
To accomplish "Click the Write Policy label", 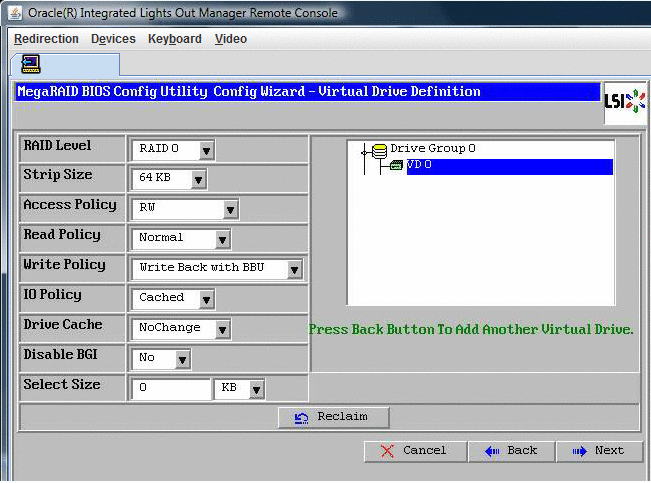I will pyautogui.click(x=64, y=265).
